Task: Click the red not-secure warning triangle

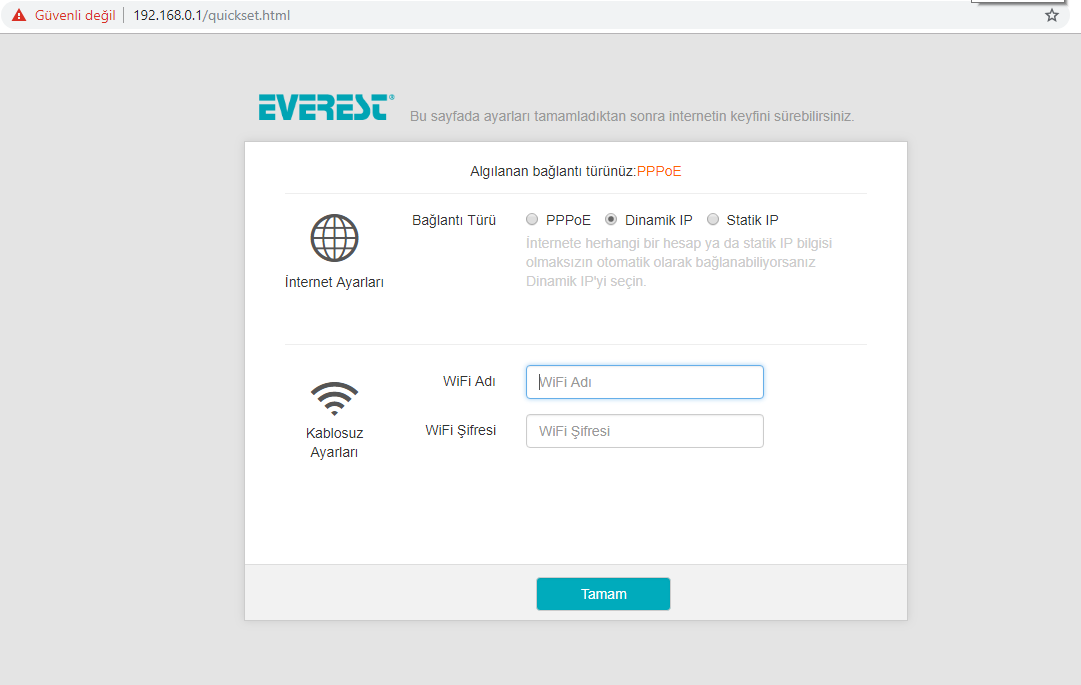Action: 19,15
